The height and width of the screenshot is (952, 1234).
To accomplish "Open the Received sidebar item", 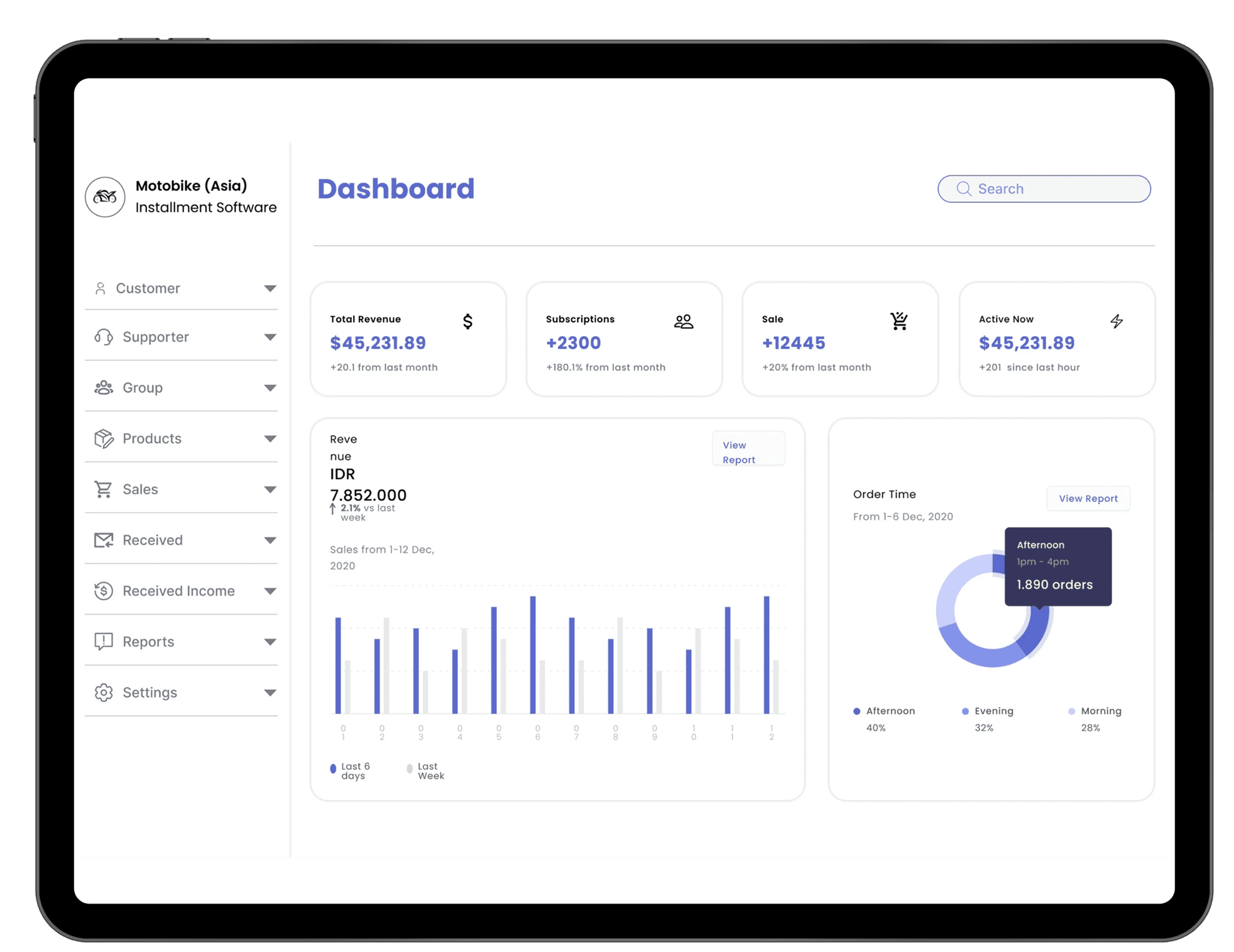I will pos(181,540).
